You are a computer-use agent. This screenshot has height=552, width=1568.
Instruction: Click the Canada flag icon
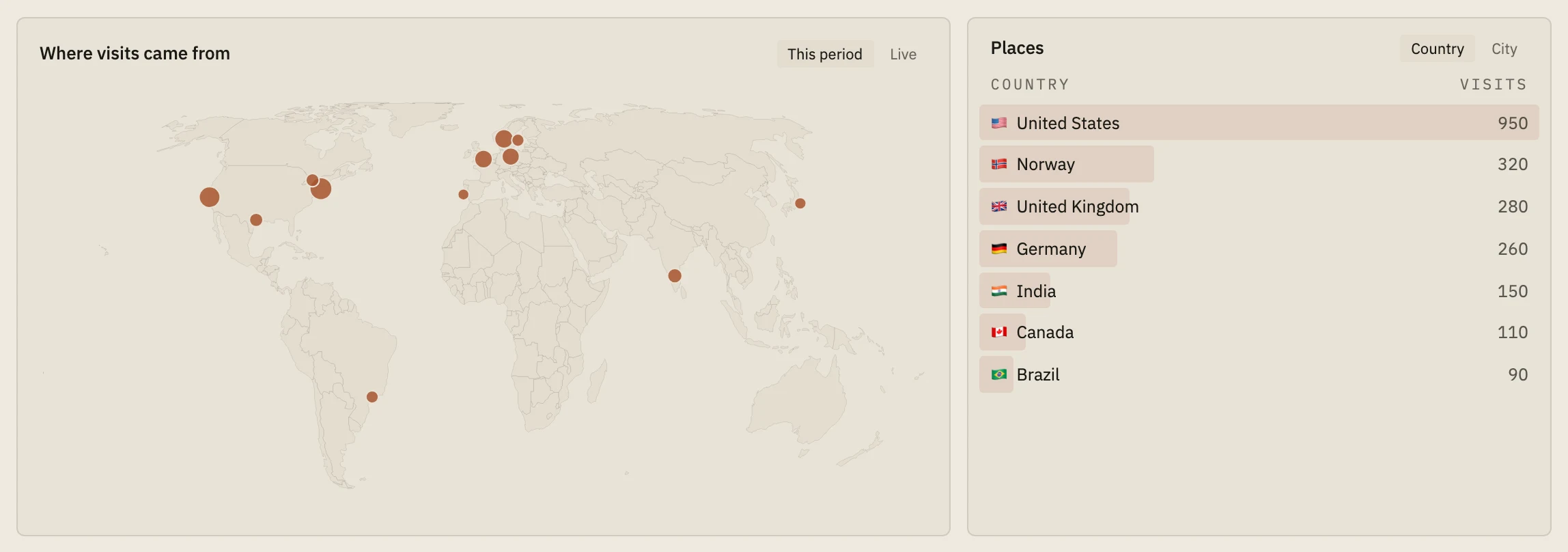[999, 332]
